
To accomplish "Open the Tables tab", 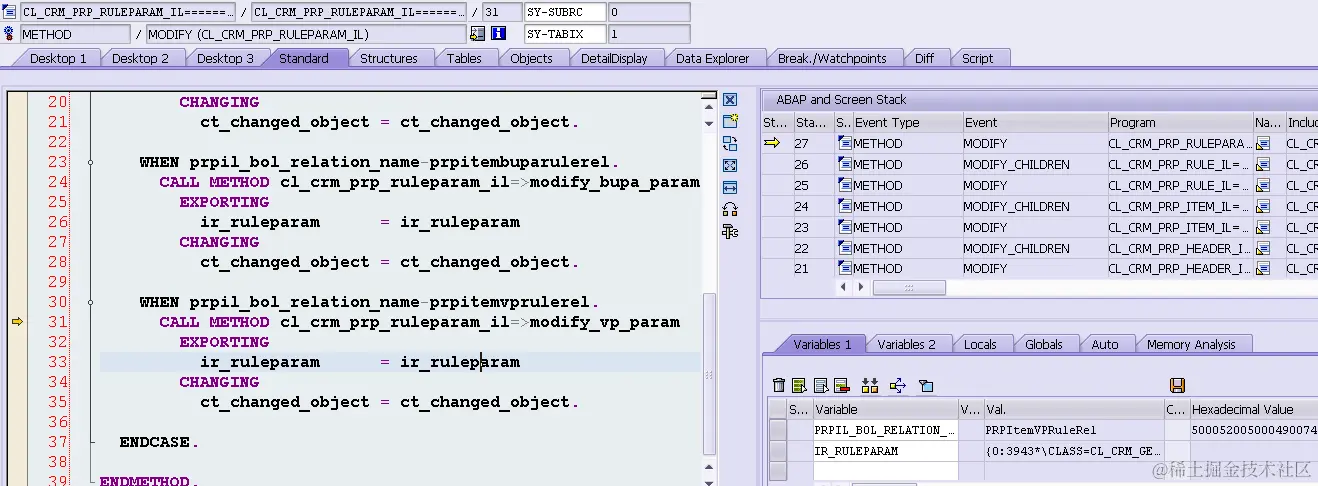I will pyautogui.click(x=464, y=58).
